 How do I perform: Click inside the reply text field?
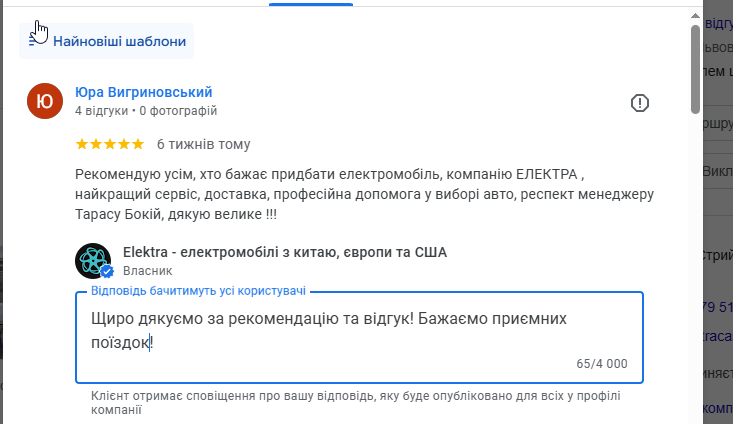[x=358, y=331]
